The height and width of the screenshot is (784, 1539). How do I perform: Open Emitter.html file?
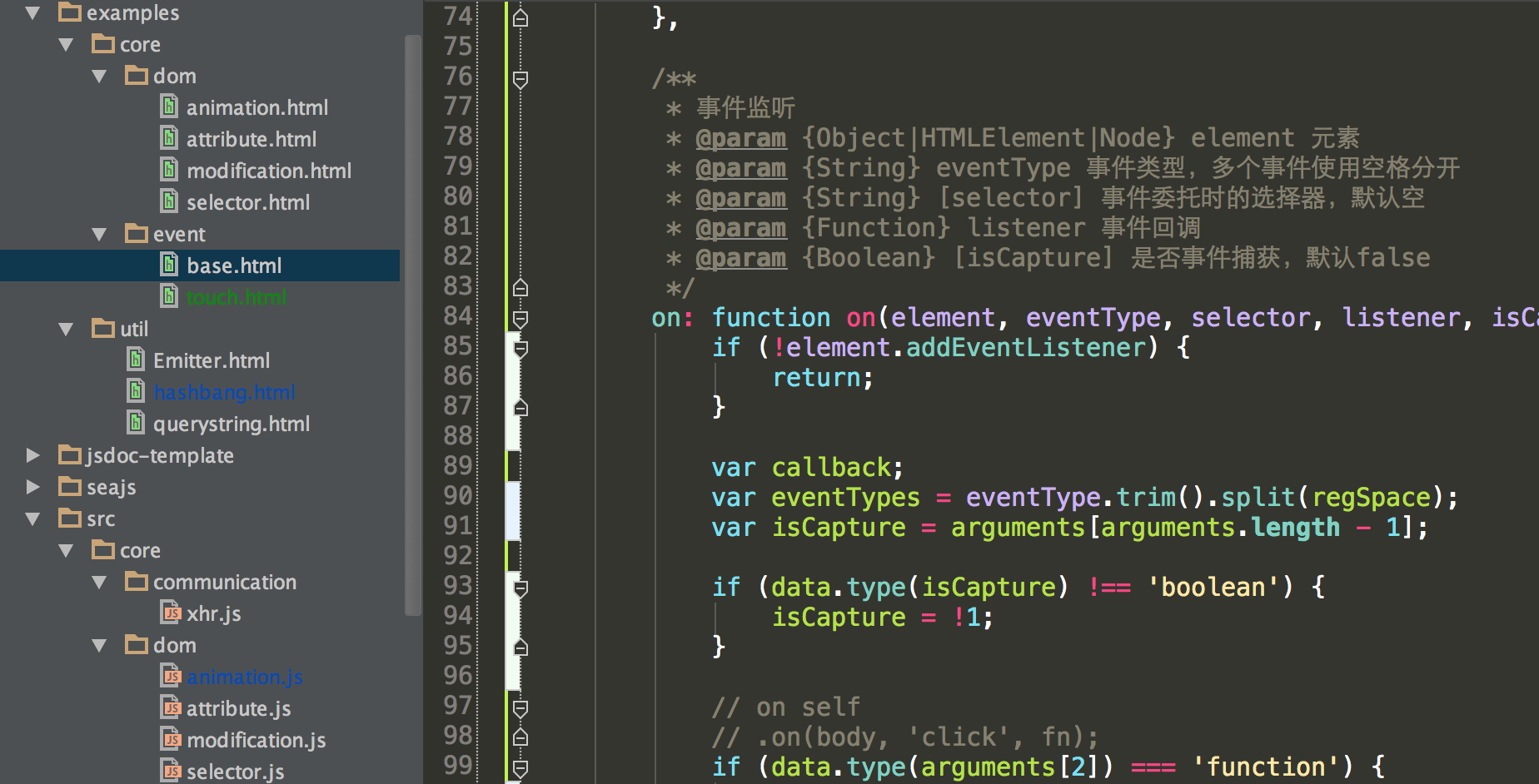click(212, 360)
